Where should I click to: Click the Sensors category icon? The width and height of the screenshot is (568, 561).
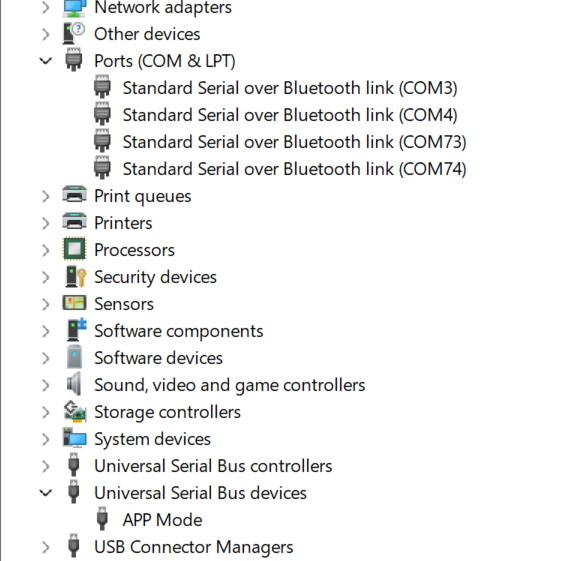click(75, 303)
